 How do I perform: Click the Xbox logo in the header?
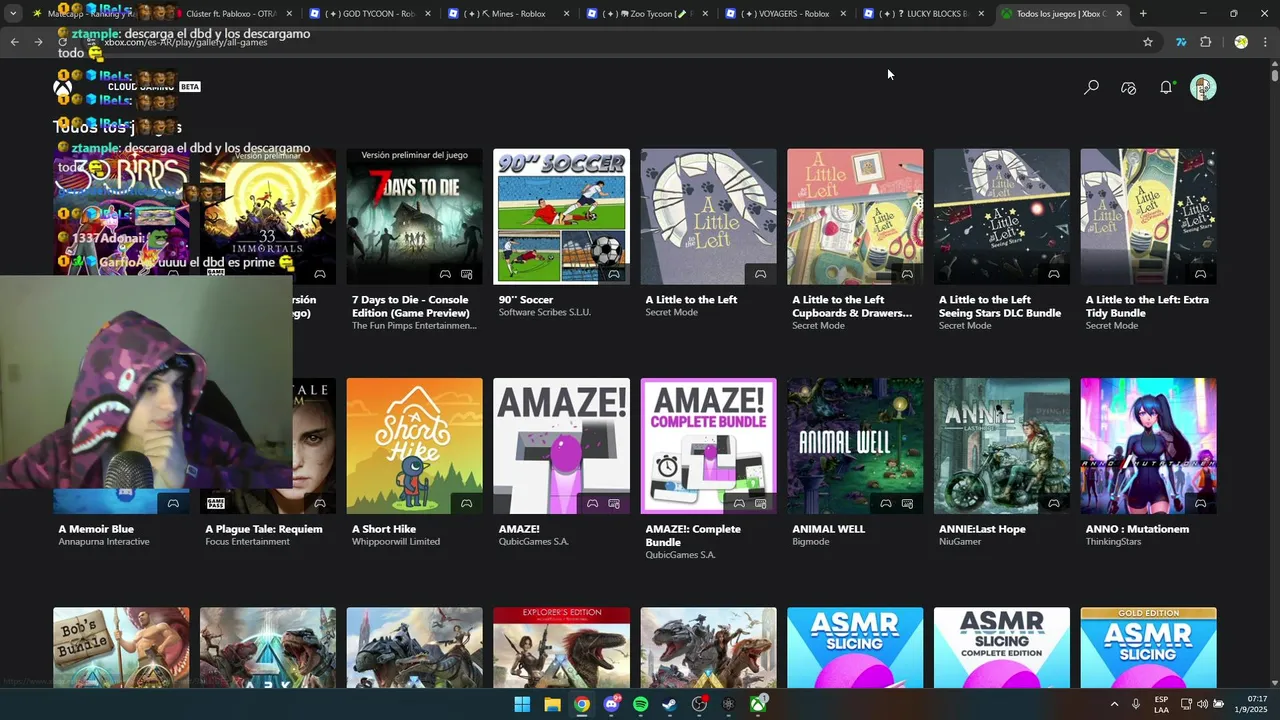click(x=63, y=88)
